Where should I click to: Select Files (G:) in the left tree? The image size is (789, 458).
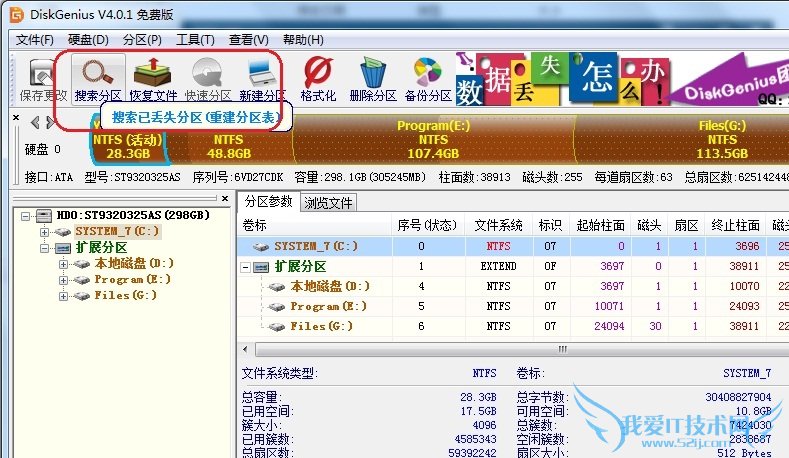[125, 295]
